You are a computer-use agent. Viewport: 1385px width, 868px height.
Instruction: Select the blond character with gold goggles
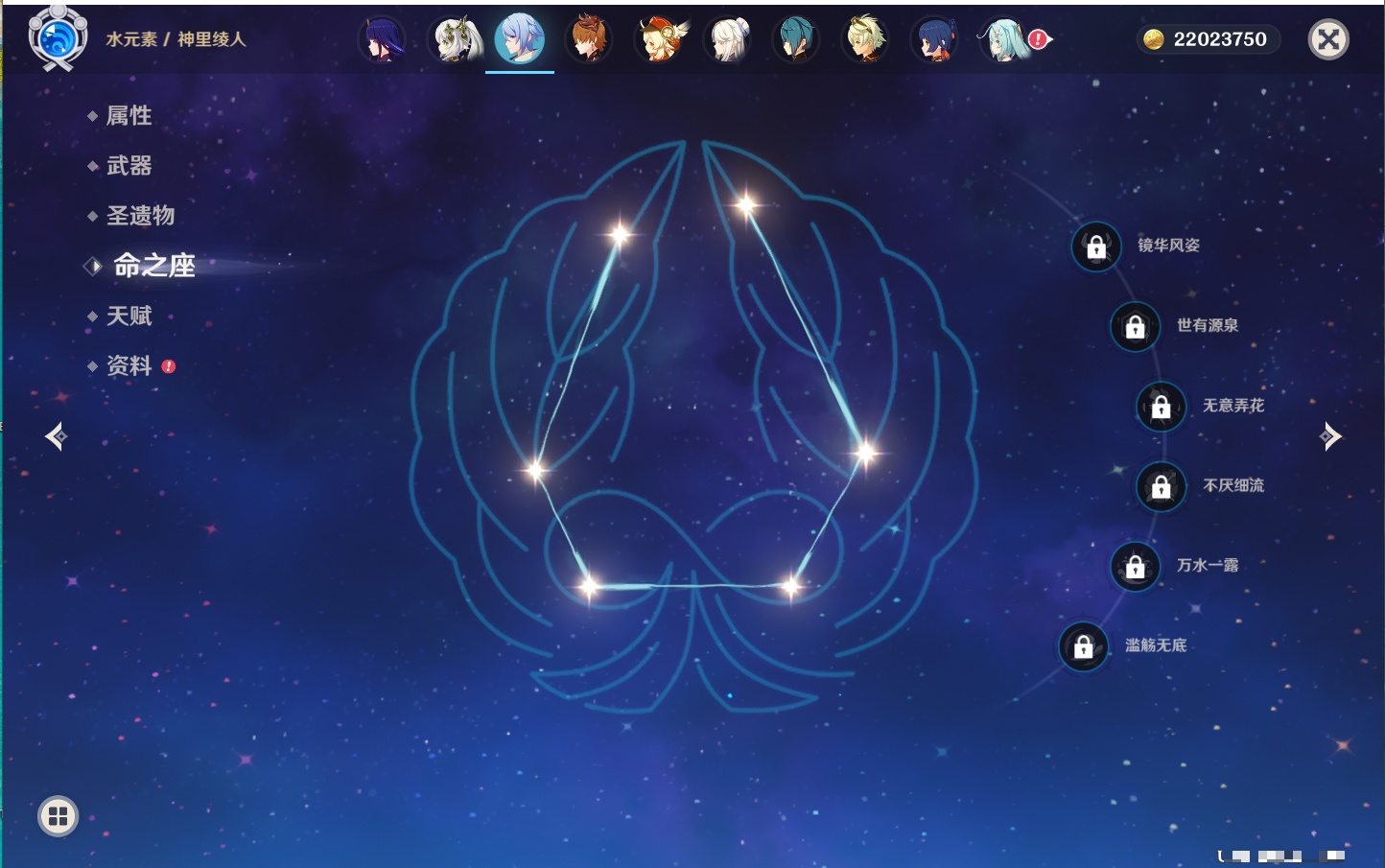point(865,39)
